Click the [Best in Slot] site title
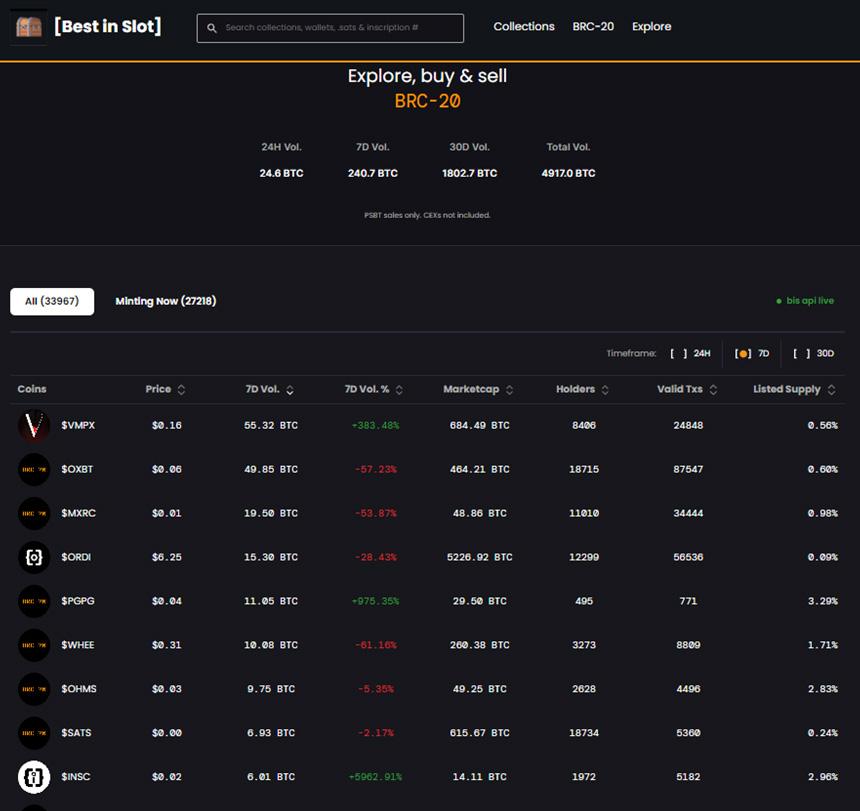Viewport: 860px width, 811px height. click(x=108, y=26)
